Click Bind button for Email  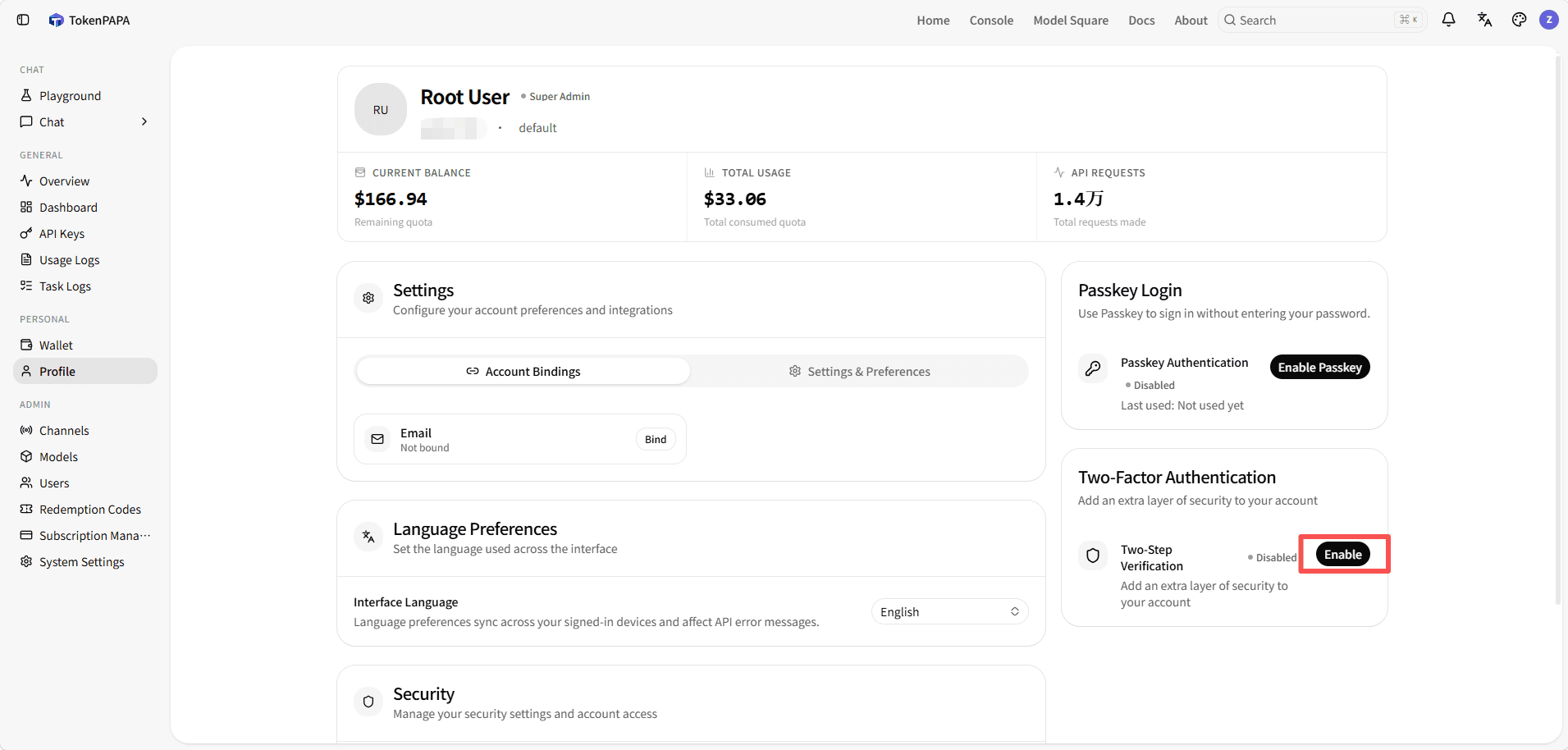(656, 439)
